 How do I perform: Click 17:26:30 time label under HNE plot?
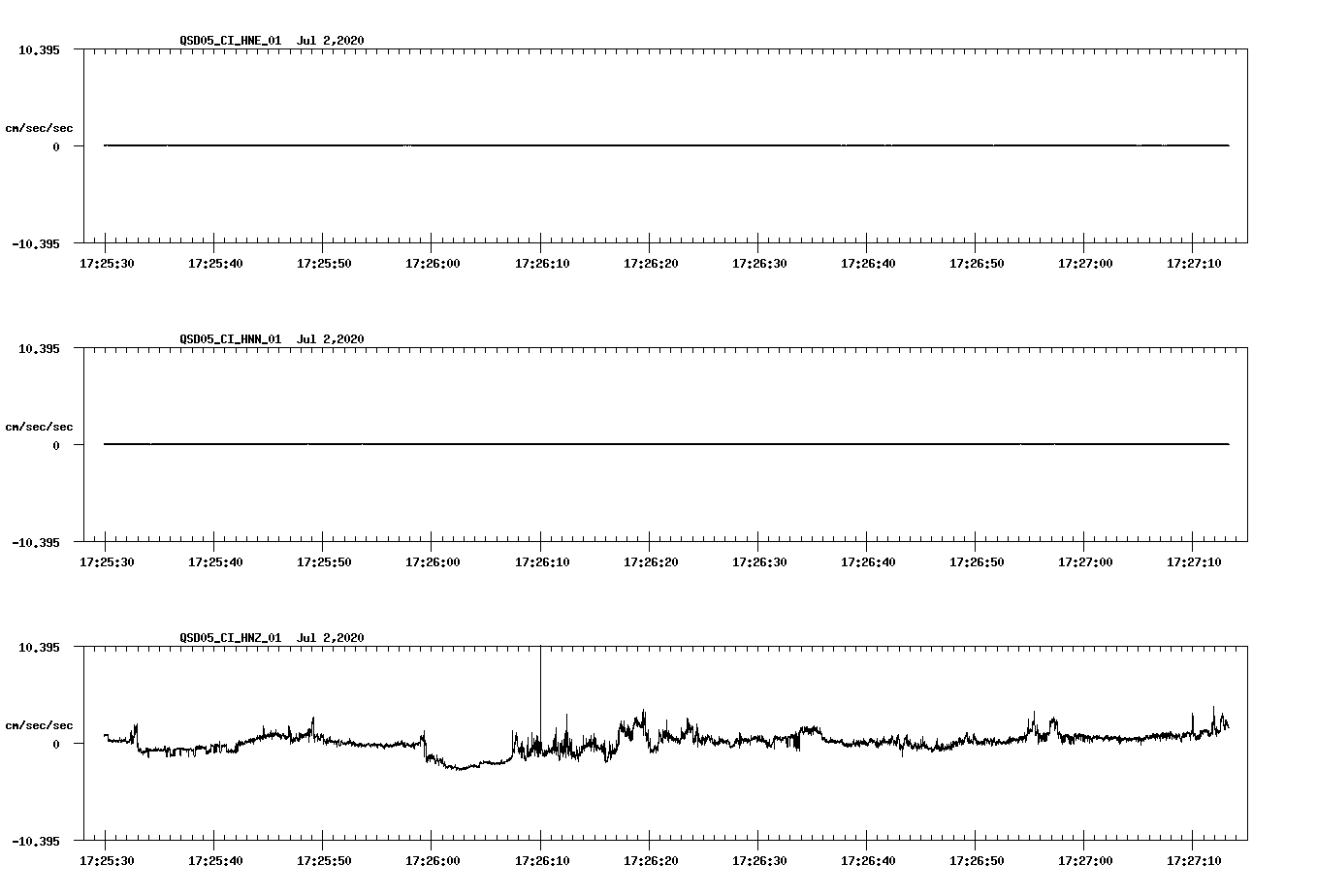(759, 263)
